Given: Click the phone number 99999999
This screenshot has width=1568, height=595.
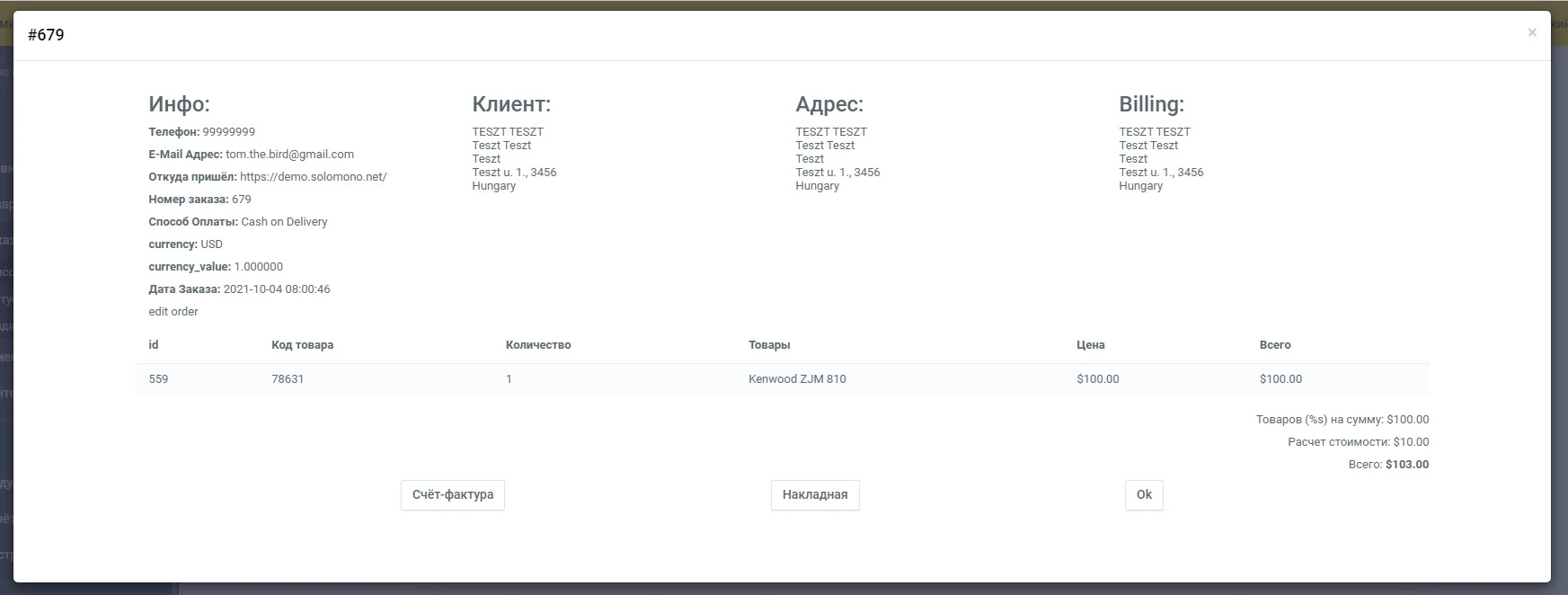Looking at the screenshot, I should pyautogui.click(x=228, y=132).
